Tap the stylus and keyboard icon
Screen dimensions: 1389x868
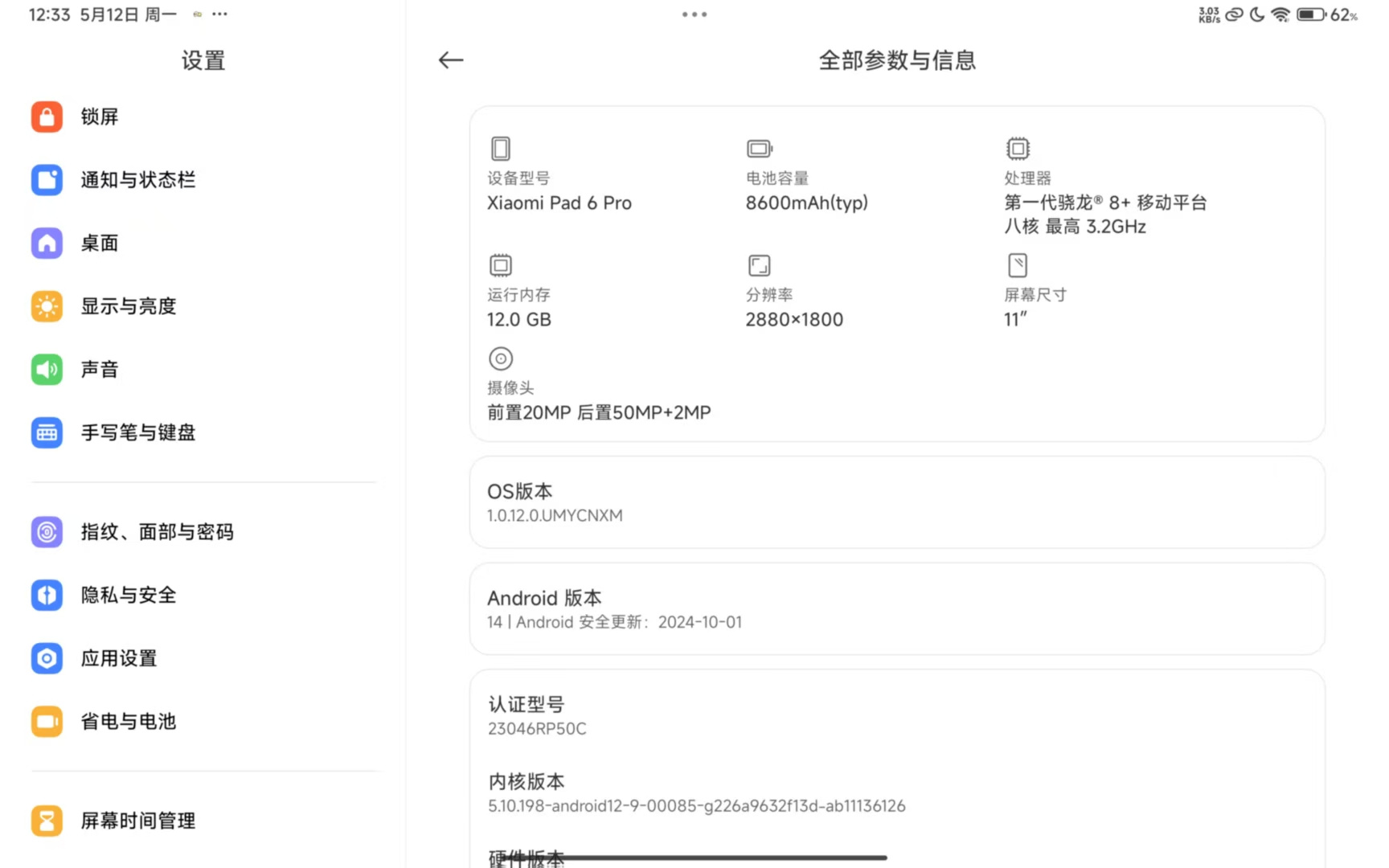click(47, 432)
